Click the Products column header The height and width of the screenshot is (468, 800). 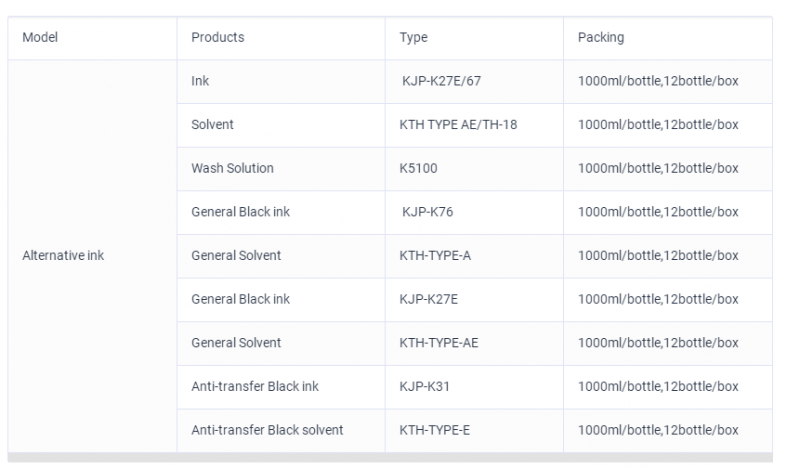point(281,38)
